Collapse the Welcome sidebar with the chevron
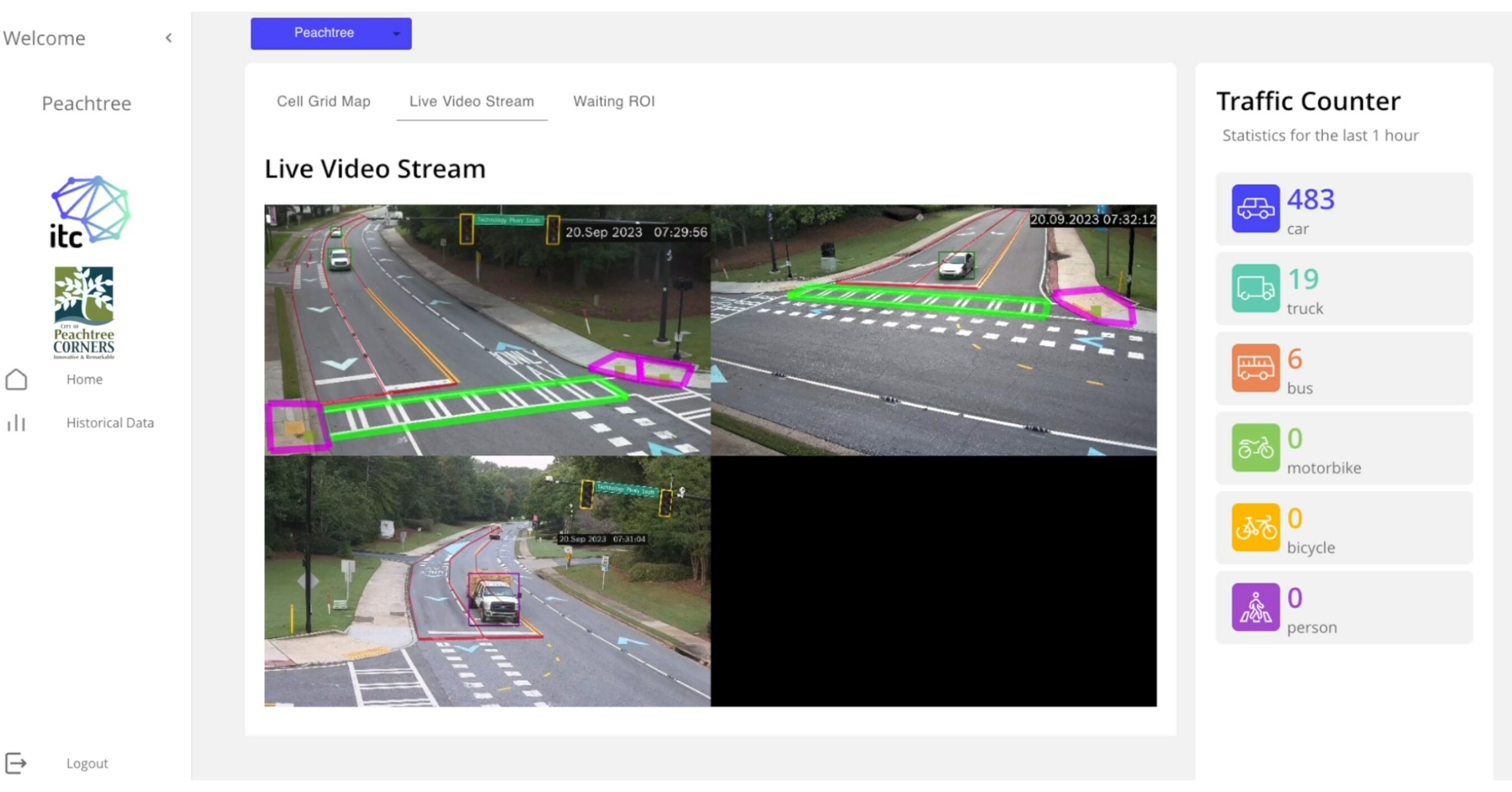This screenshot has height=792, width=1512. [169, 38]
